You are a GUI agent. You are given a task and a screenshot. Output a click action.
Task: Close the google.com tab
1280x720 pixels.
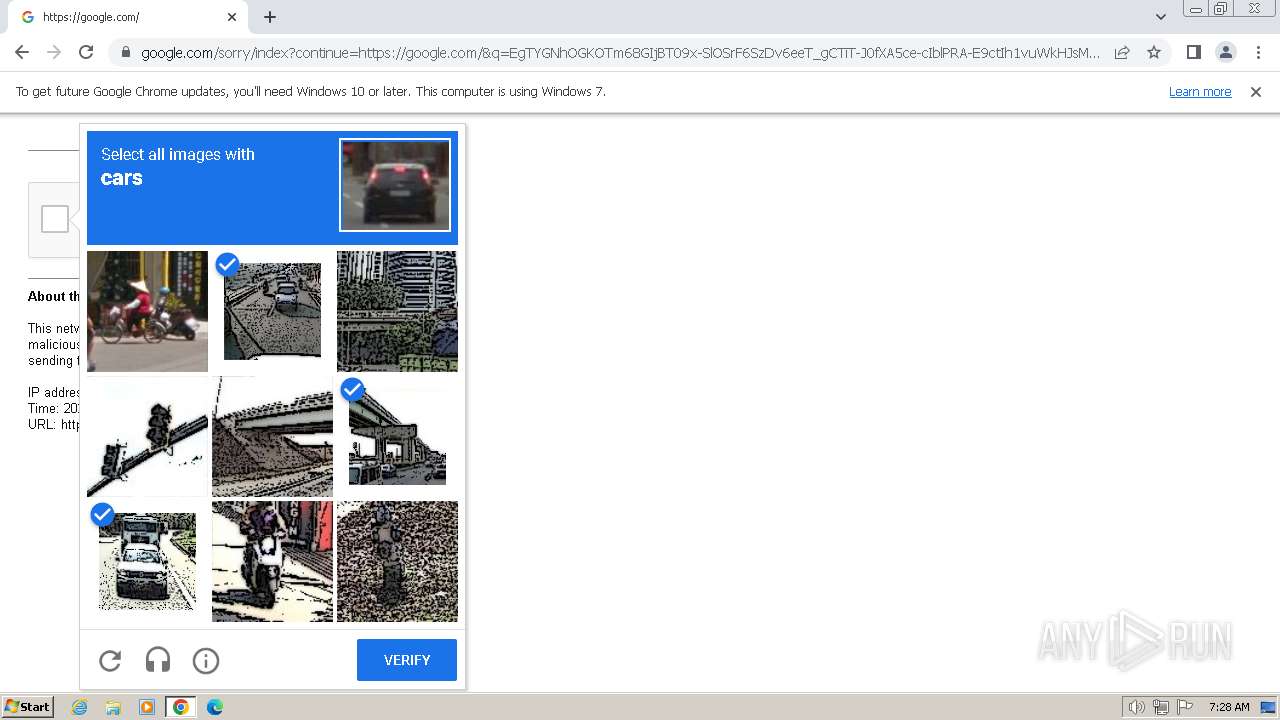(x=232, y=17)
